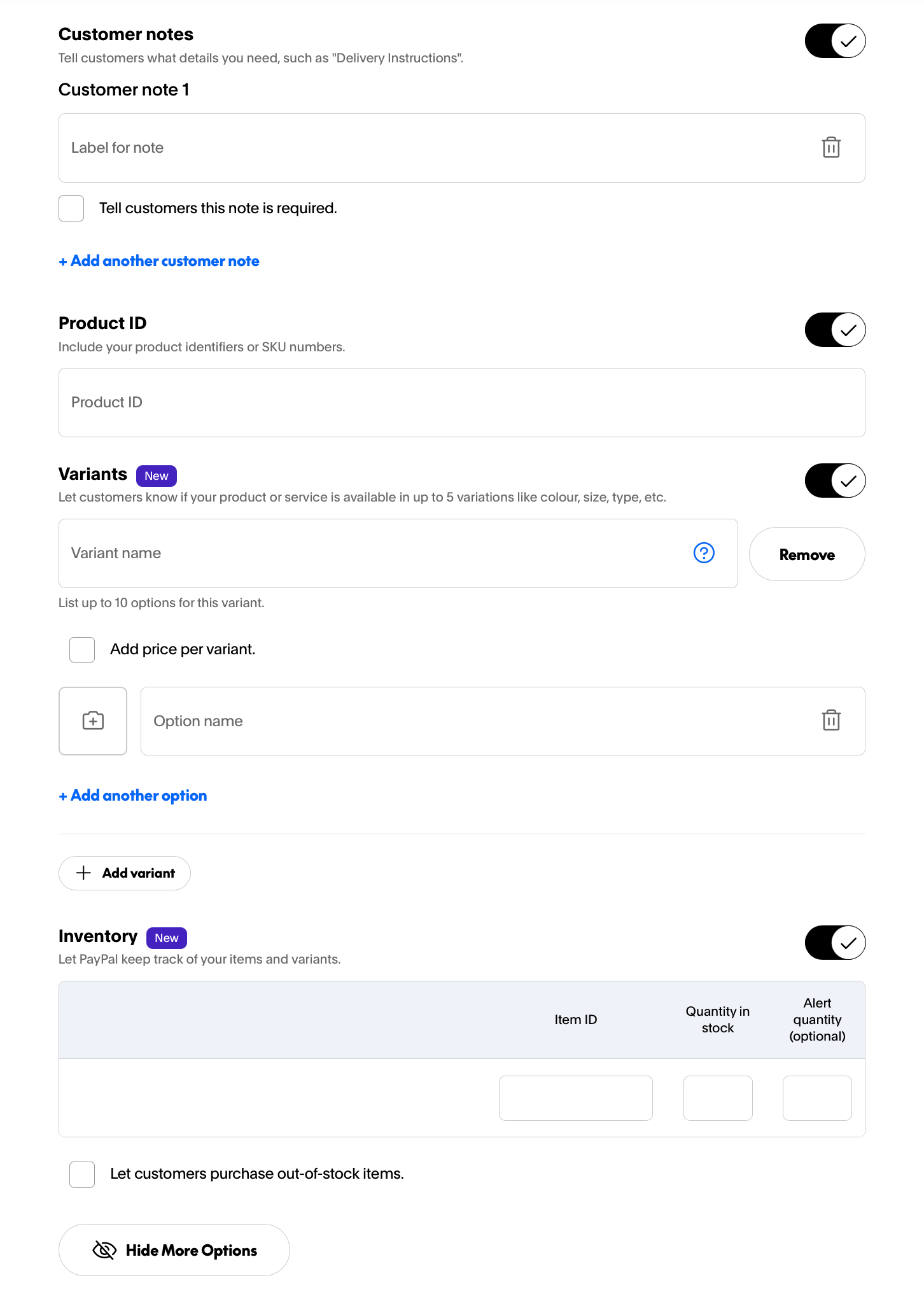Check 'Tell customers this note is required'

point(71,208)
